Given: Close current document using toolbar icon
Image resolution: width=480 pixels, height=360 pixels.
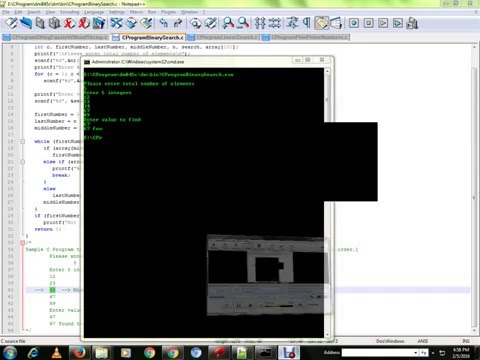Looking at the screenshot, I should pyautogui.click(x=69, y=23).
